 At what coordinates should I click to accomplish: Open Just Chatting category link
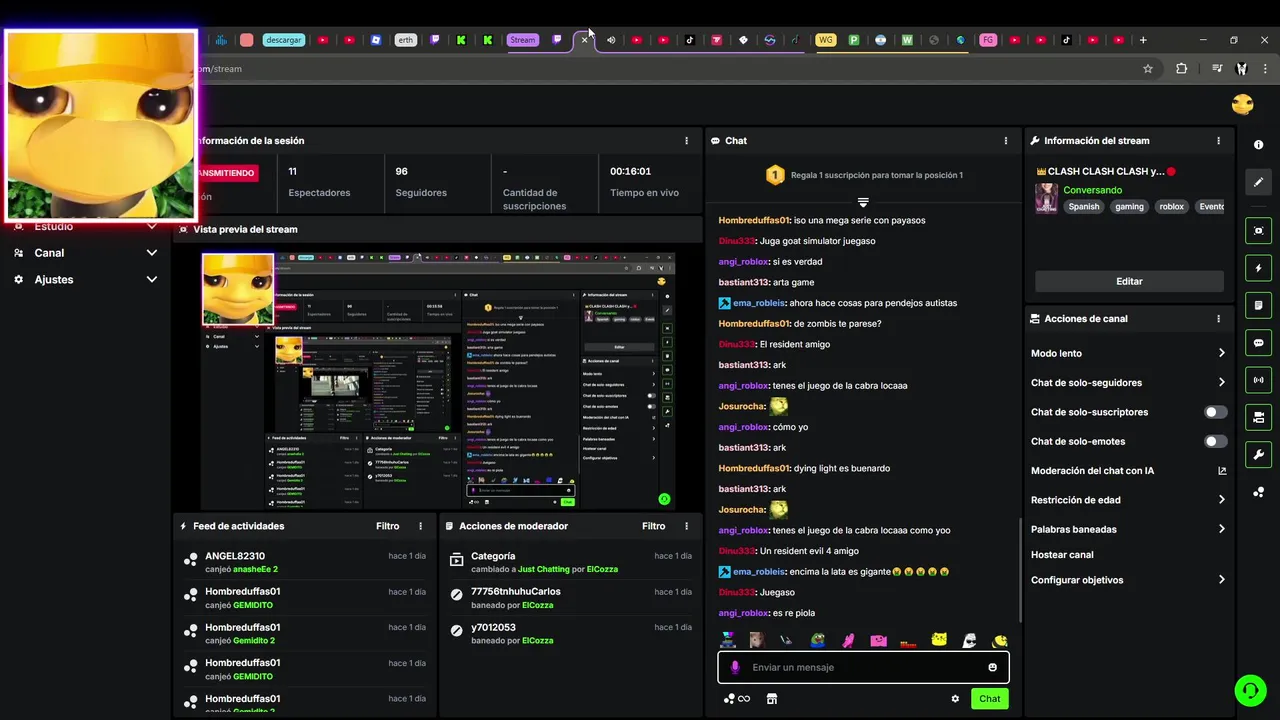543,569
